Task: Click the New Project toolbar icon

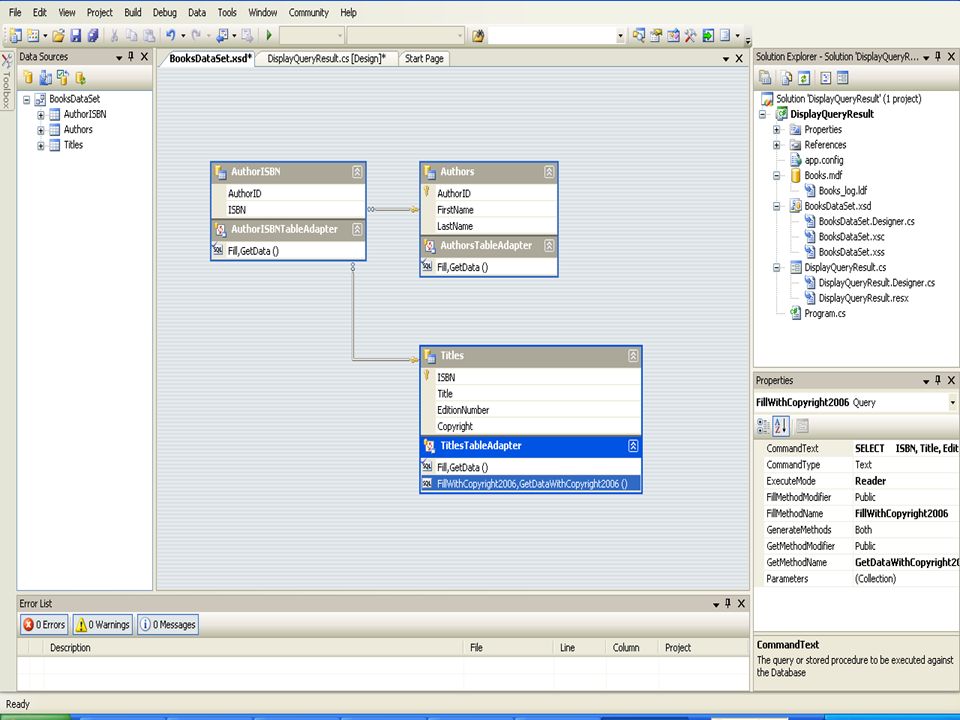Action: coord(16,36)
